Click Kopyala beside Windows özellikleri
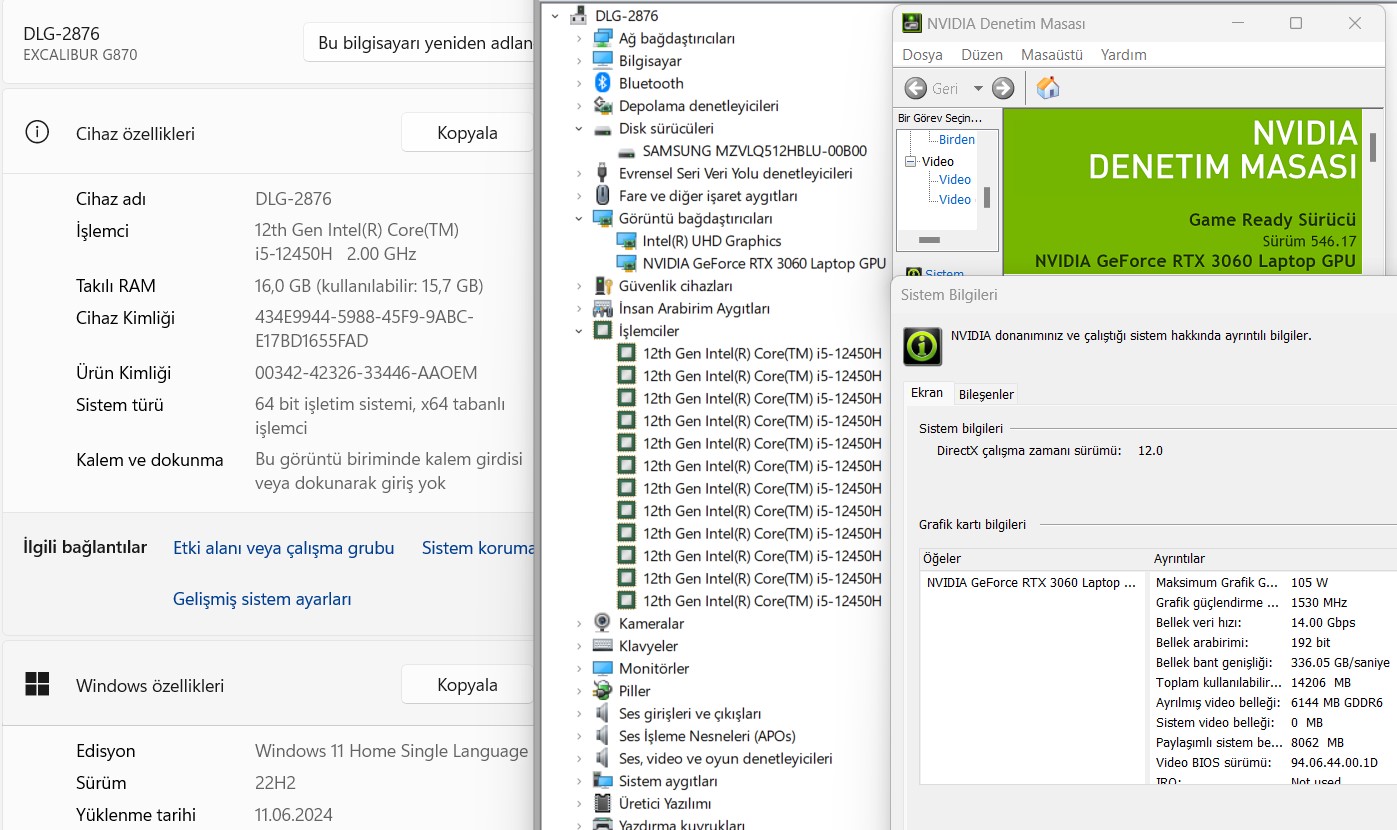The width and height of the screenshot is (1397, 830). [x=467, y=685]
